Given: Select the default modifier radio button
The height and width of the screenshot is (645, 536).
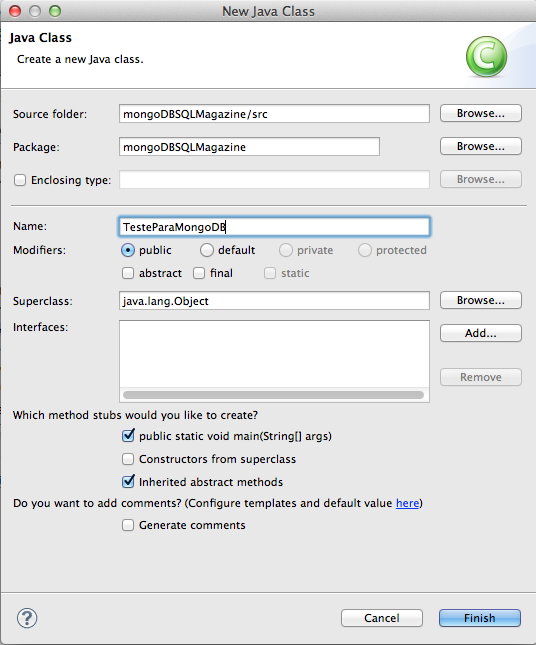Looking at the screenshot, I should click(x=207, y=250).
